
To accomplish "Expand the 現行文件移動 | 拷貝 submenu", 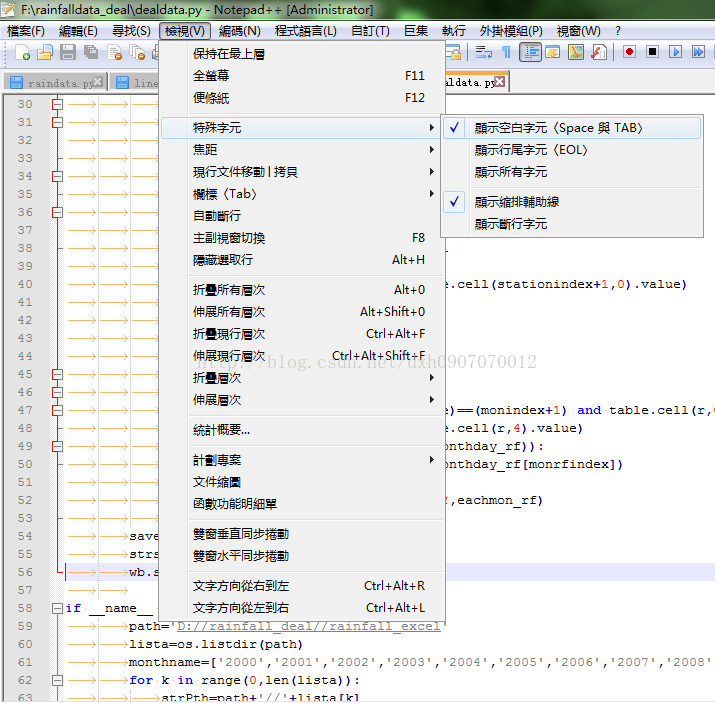I will pos(302,172).
